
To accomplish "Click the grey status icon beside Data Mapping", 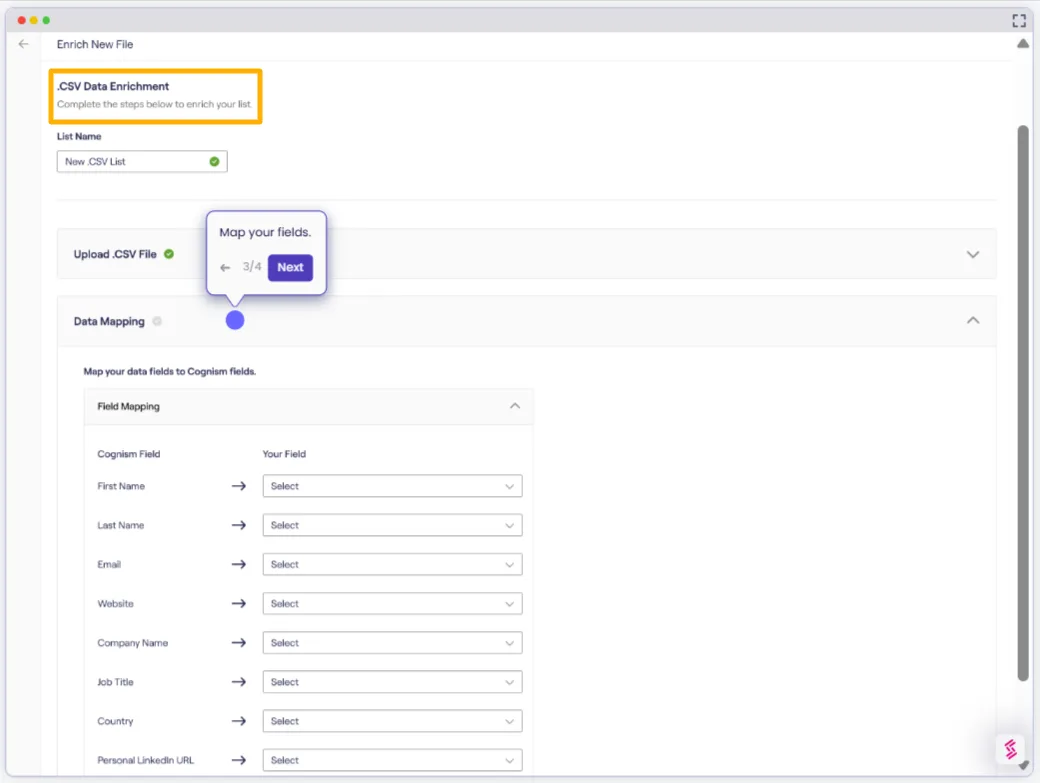I will (x=157, y=322).
